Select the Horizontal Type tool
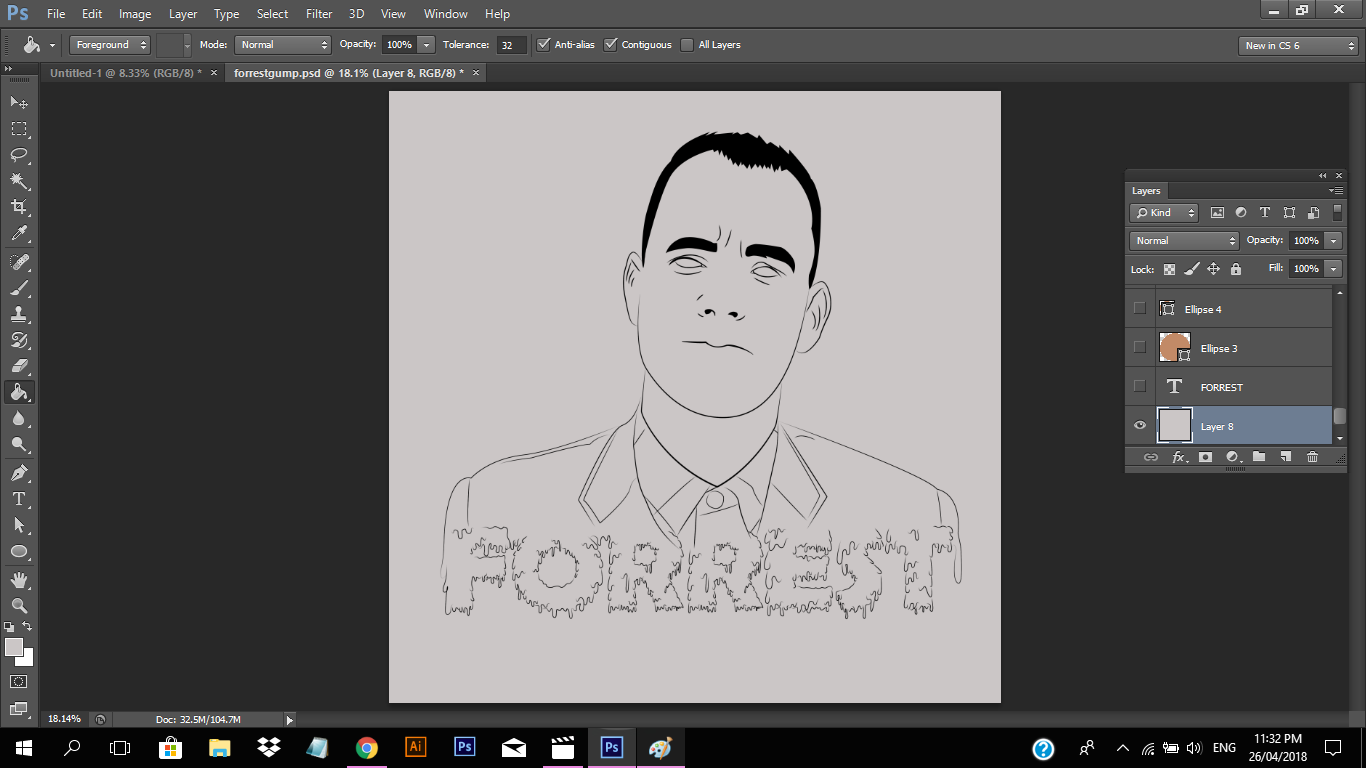 (x=19, y=497)
